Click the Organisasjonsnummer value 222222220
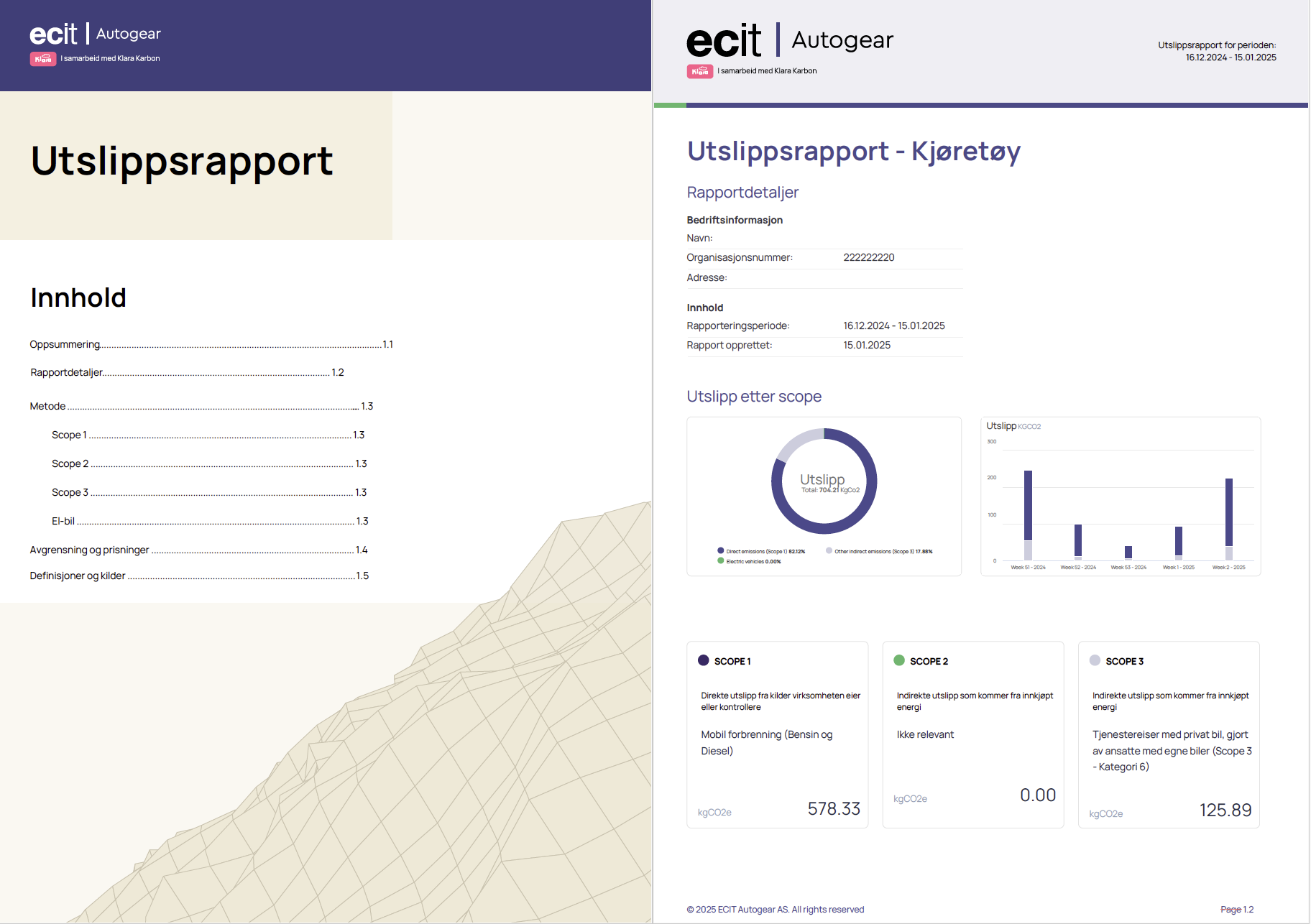 tap(868, 257)
